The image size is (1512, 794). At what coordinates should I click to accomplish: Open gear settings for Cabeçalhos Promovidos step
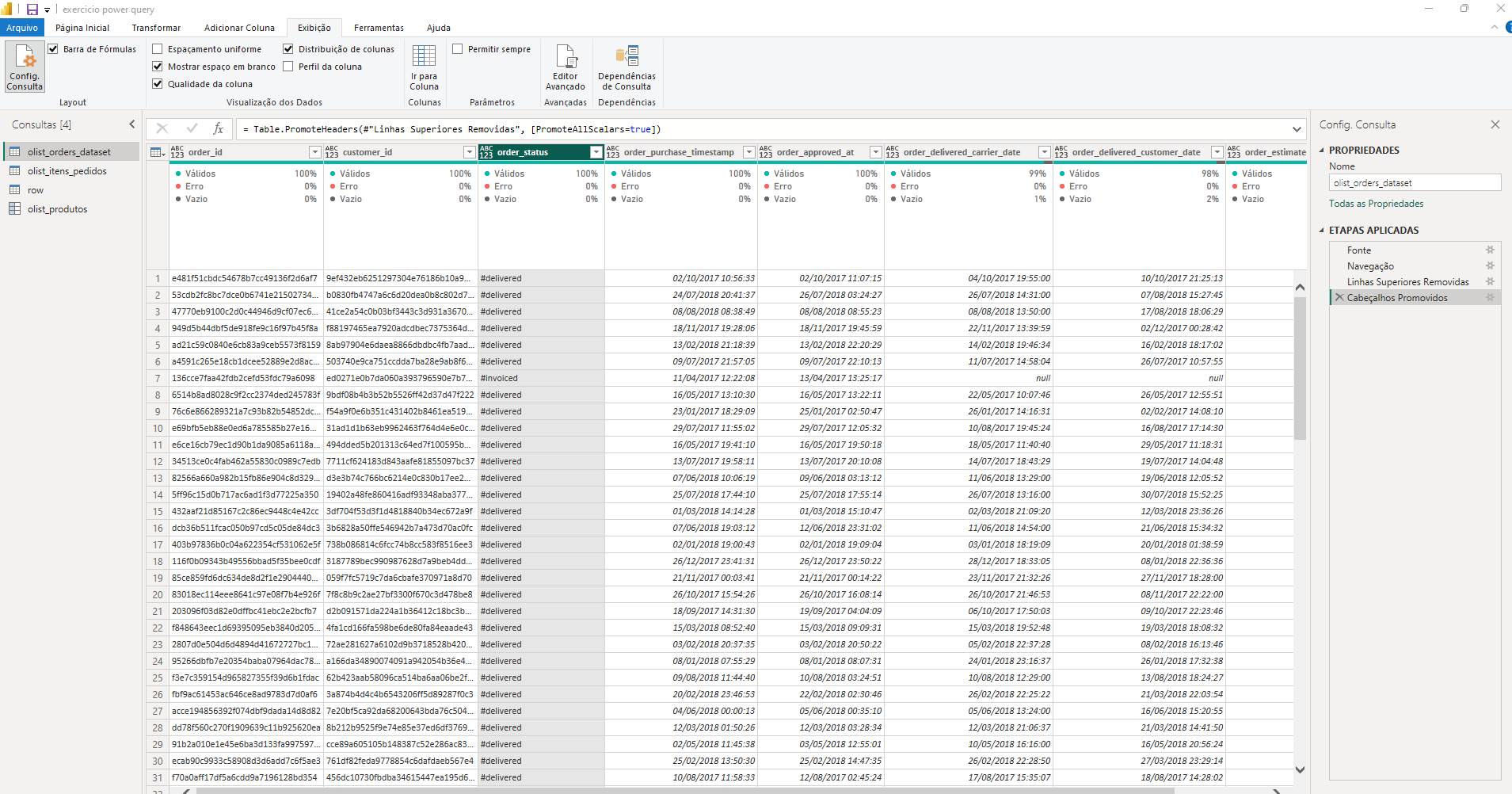click(1490, 297)
